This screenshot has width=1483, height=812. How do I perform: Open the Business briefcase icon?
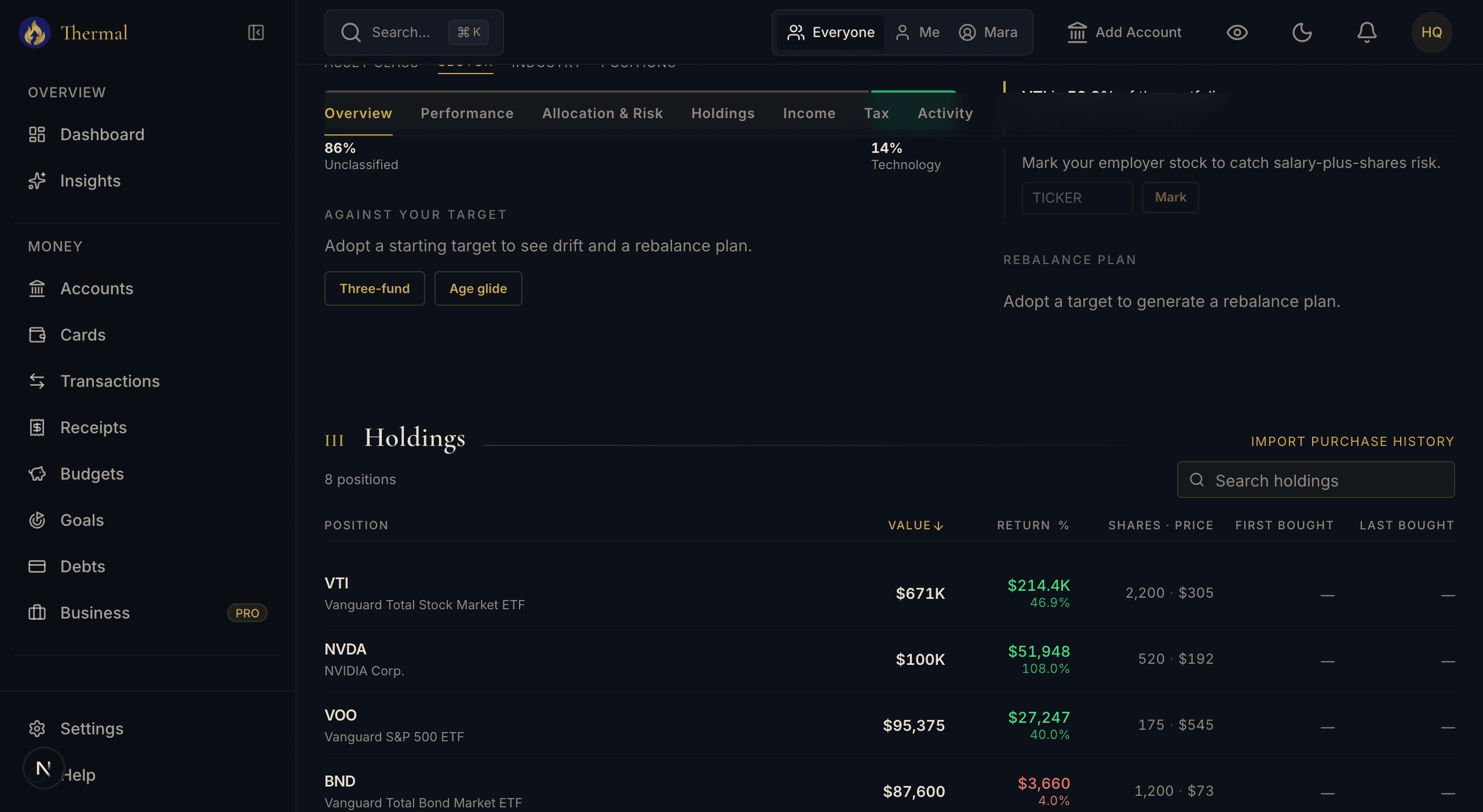pos(37,613)
